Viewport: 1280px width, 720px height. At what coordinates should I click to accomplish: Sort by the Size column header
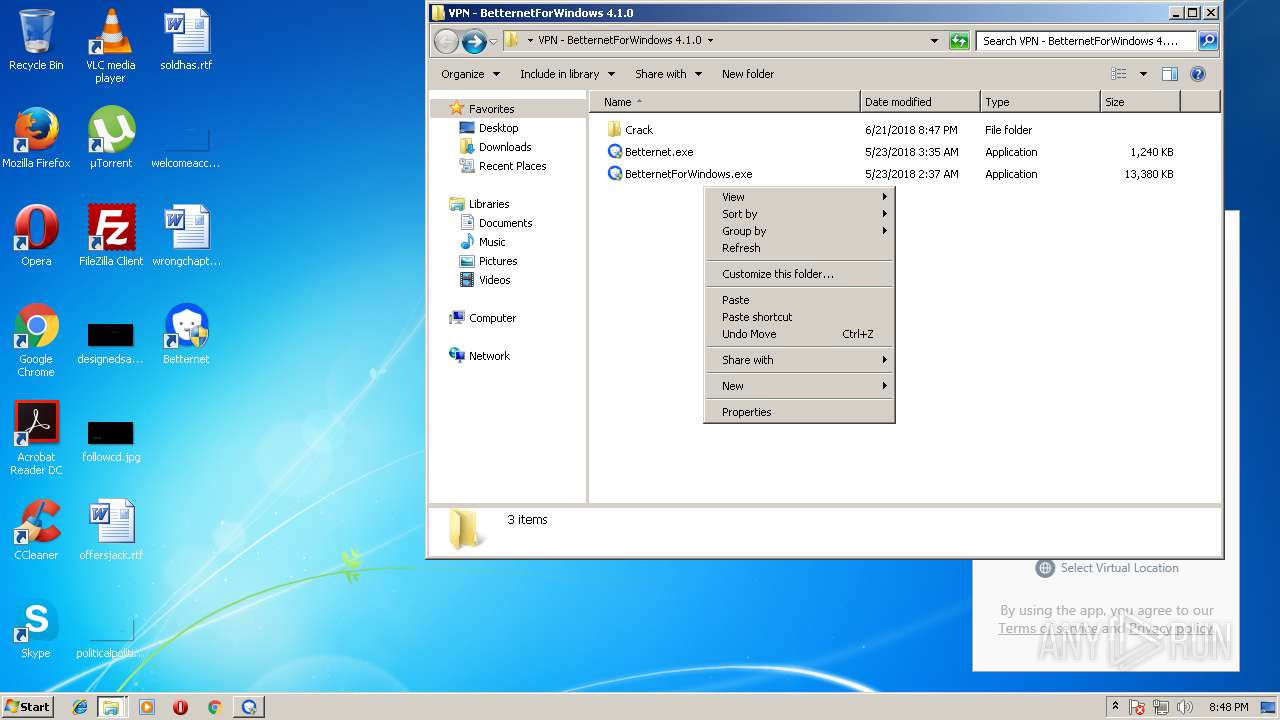click(x=1140, y=102)
